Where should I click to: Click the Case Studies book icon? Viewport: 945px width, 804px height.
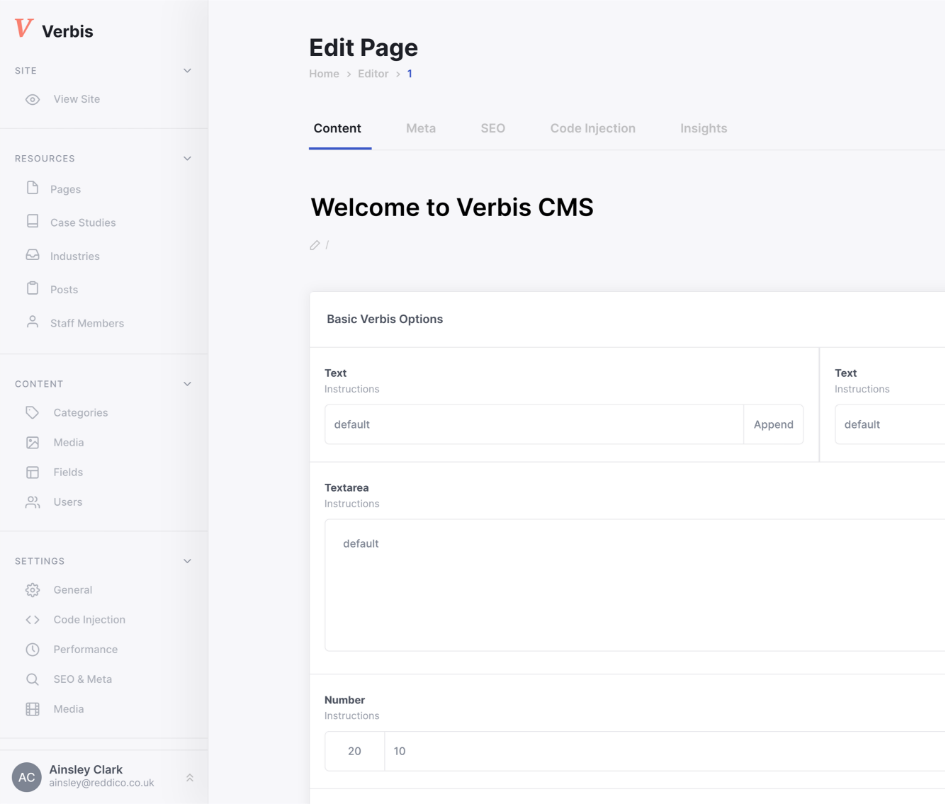coord(33,221)
